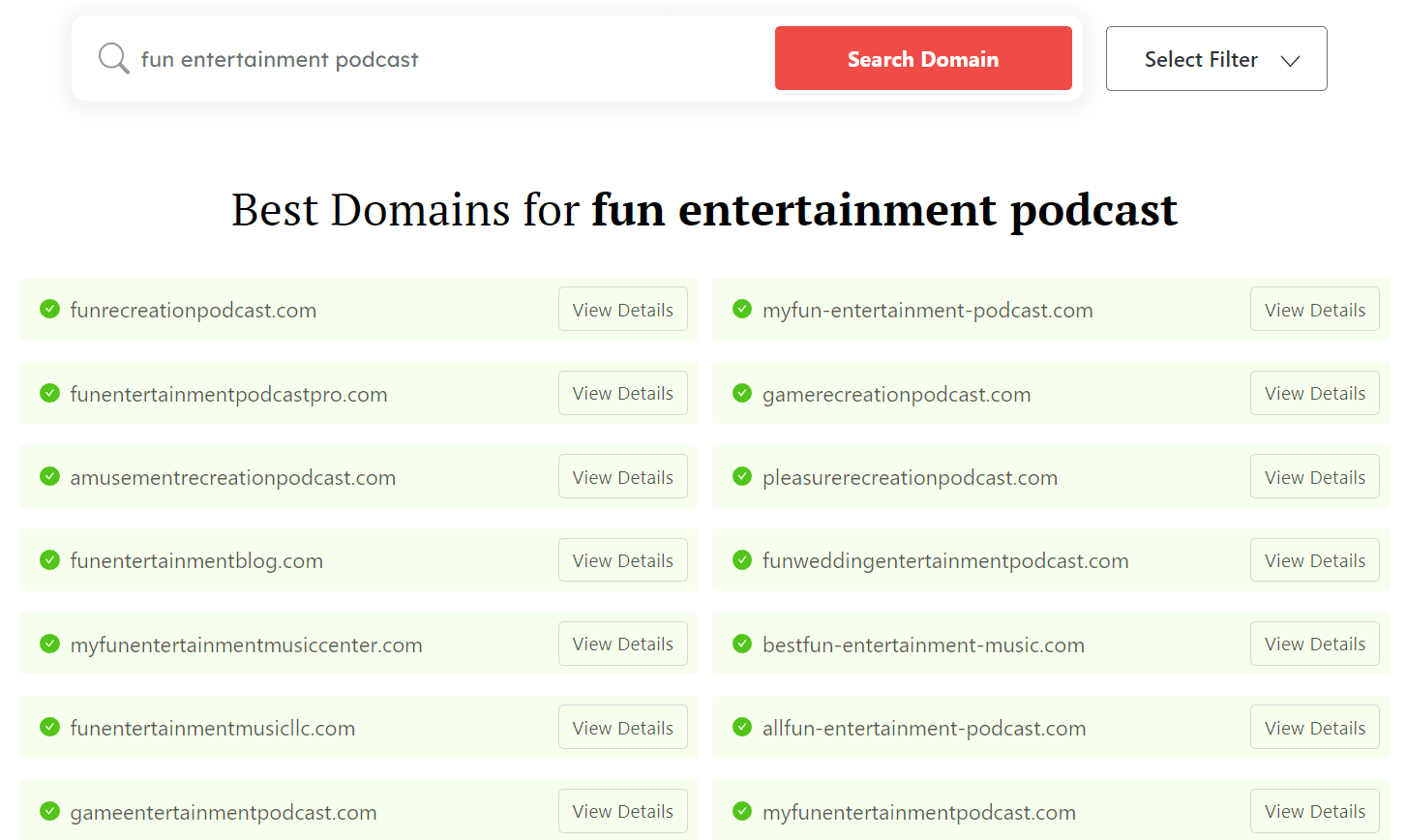The image size is (1406, 840).
Task: Click the green check icon beside myfunentertainmentmusiccenter.com
Action: click(x=49, y=644)
